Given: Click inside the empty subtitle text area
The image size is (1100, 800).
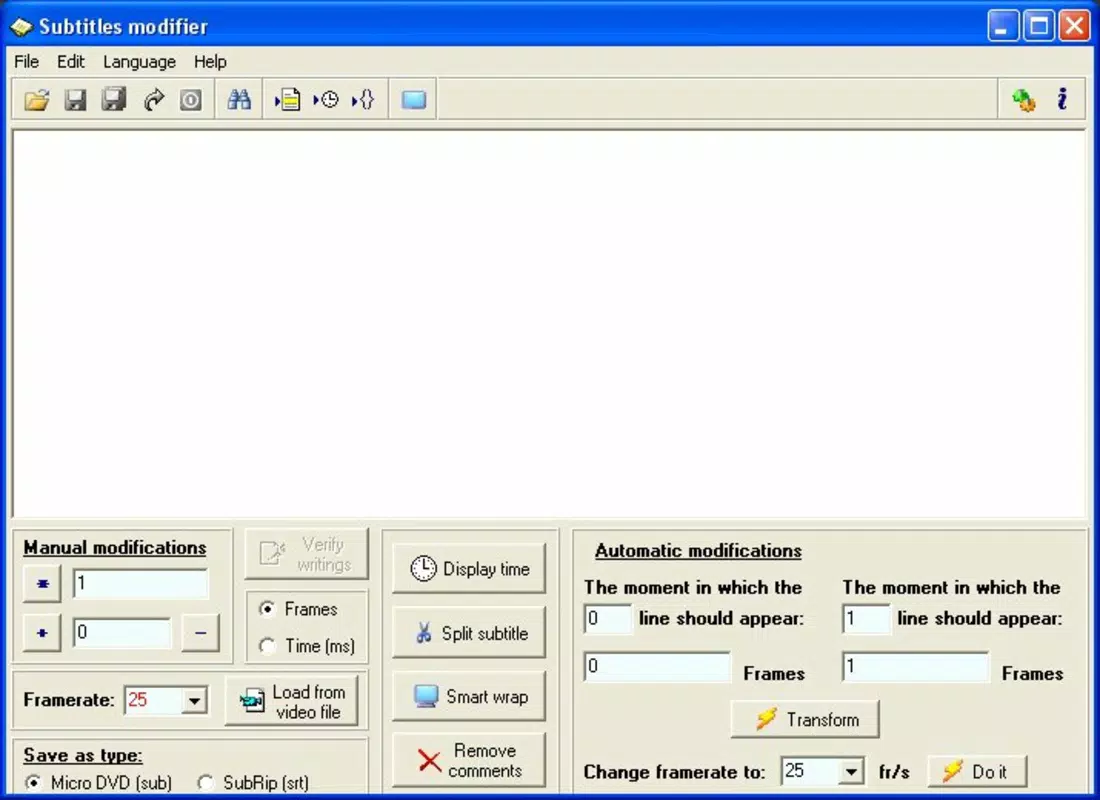Looking at the screenshot, I should click(x=549, y=324).
